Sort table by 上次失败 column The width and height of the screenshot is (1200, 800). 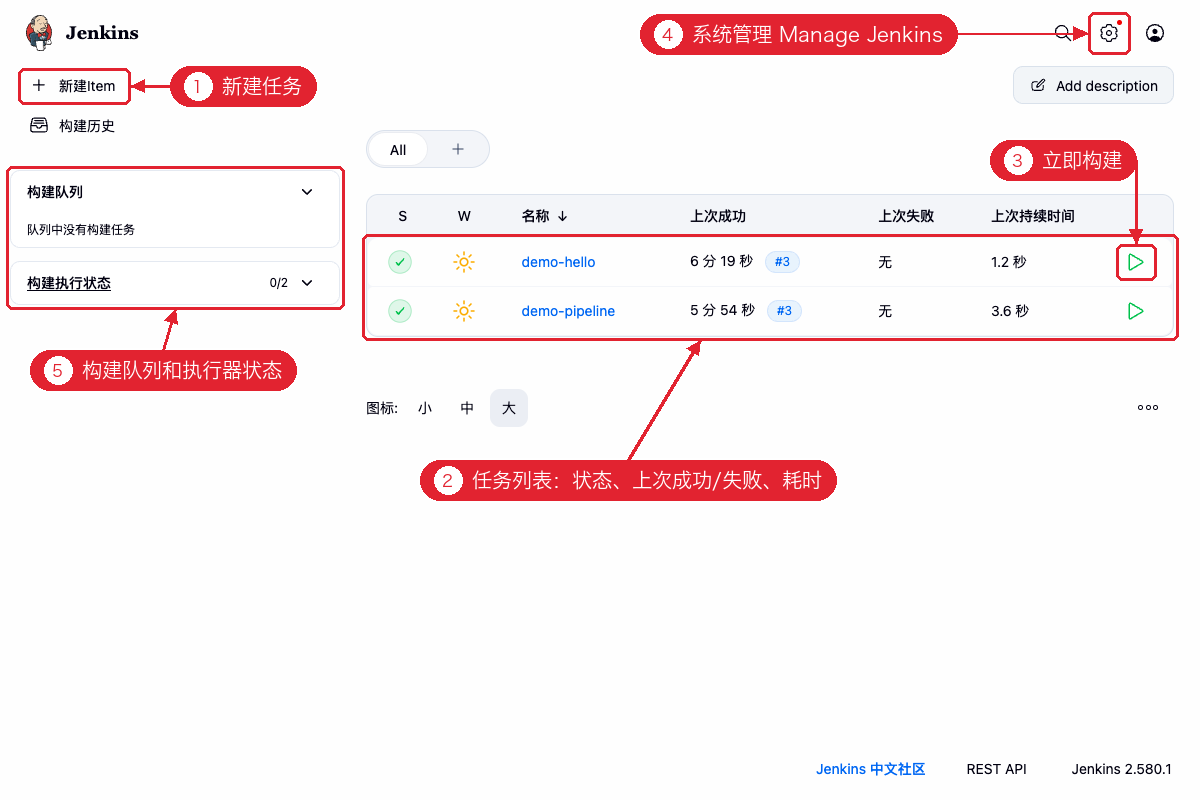906,216
